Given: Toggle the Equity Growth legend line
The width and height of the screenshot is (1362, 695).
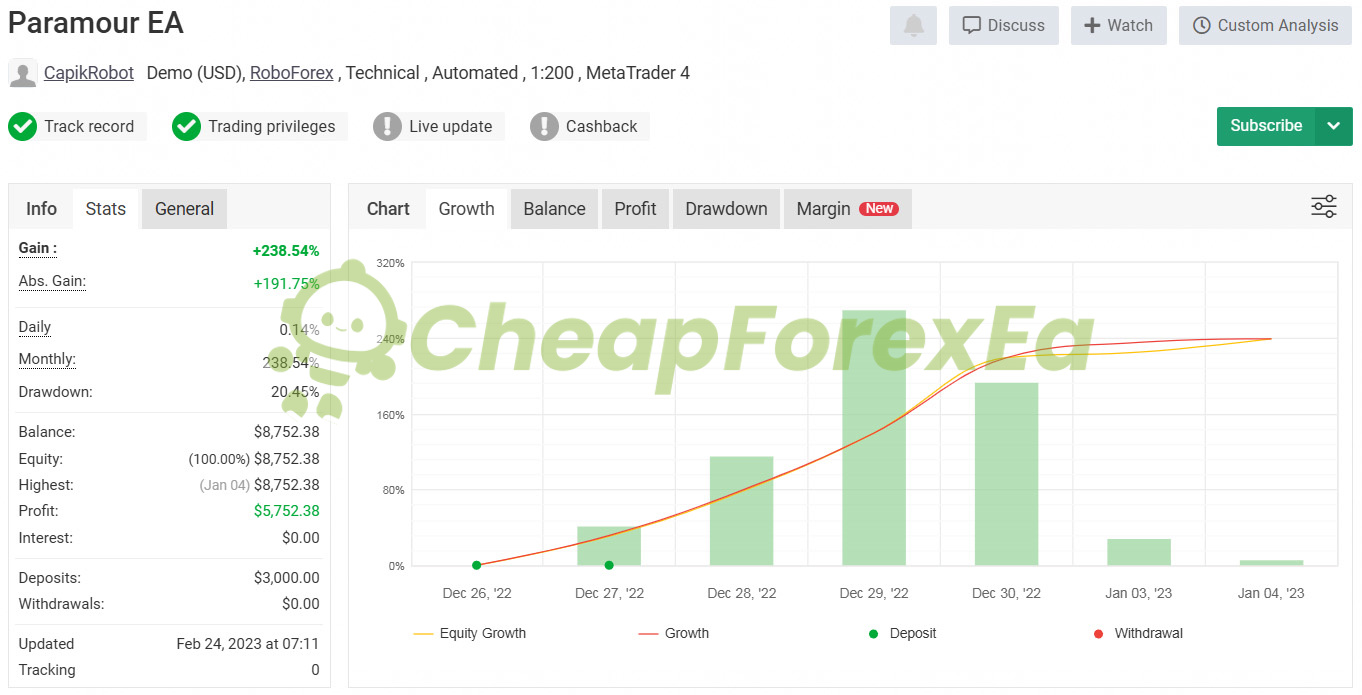Looking at the screenshot, I should tap(470, 634).
